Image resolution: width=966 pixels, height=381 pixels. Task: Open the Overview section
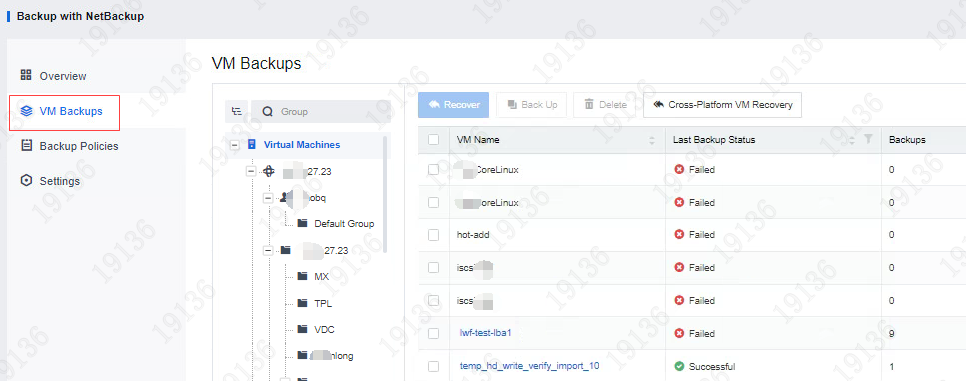(63, 76)
